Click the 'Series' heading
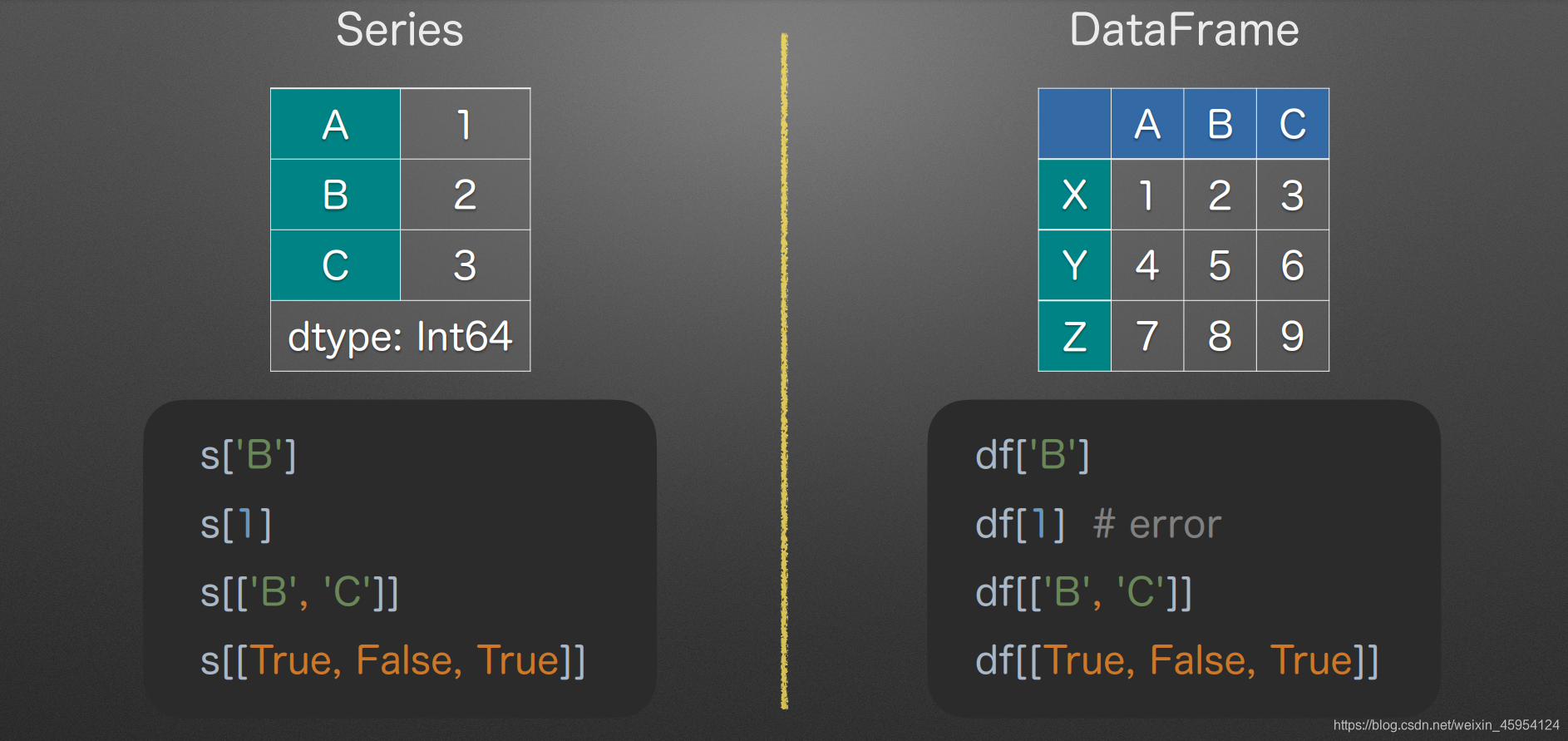This screenshot has height=741, width=1568. 399,30
